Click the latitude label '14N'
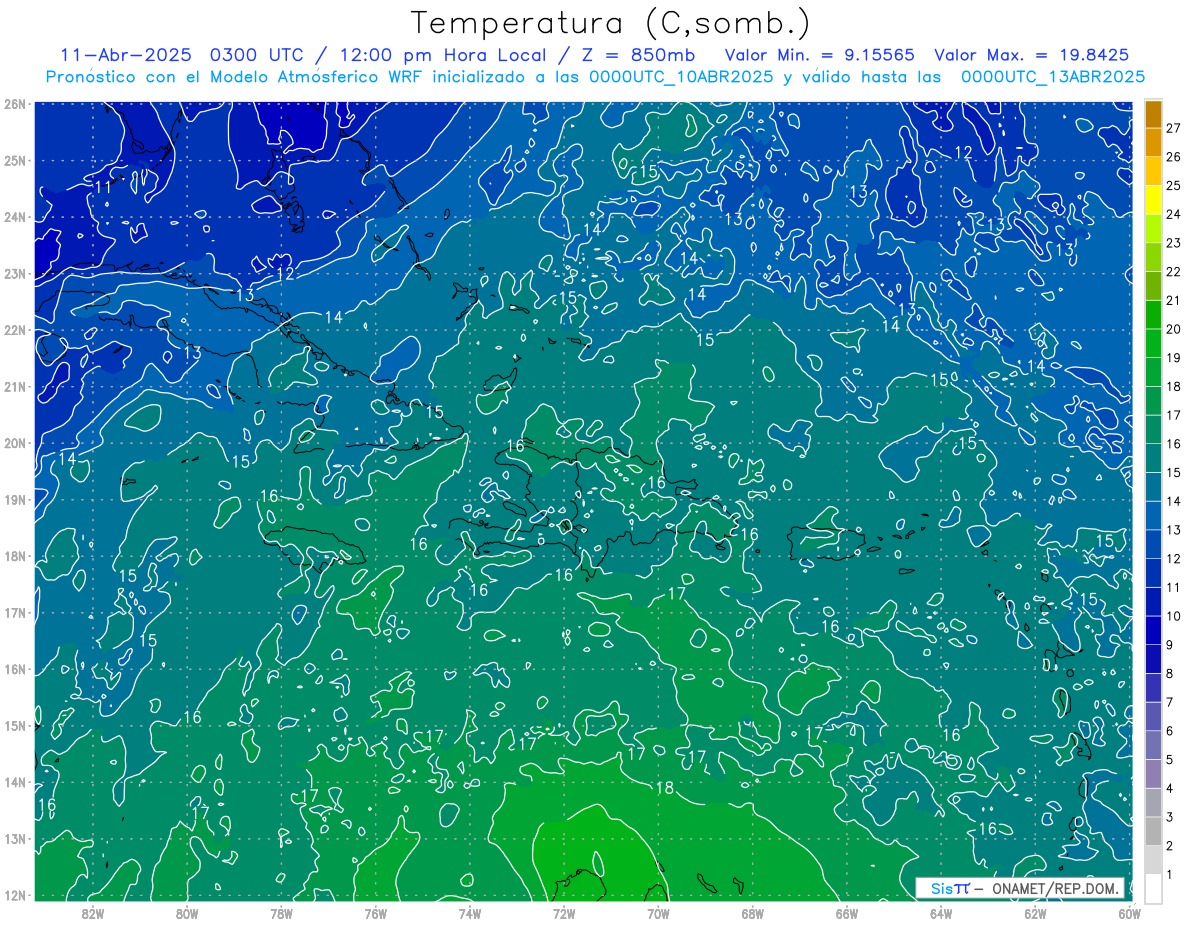This screenshot has height=927, width=1200. 14,782
